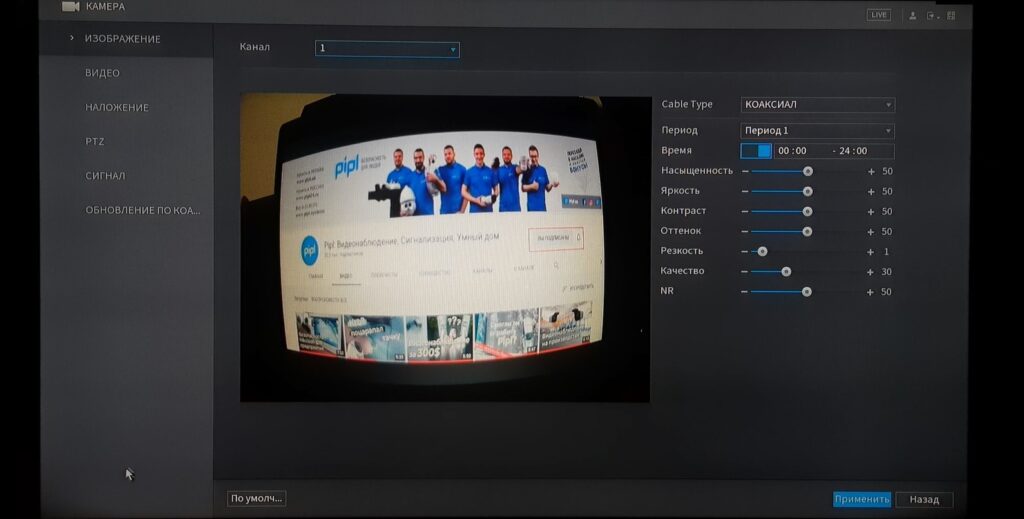Toggle the Время period switch

click(x=756, y=151)
